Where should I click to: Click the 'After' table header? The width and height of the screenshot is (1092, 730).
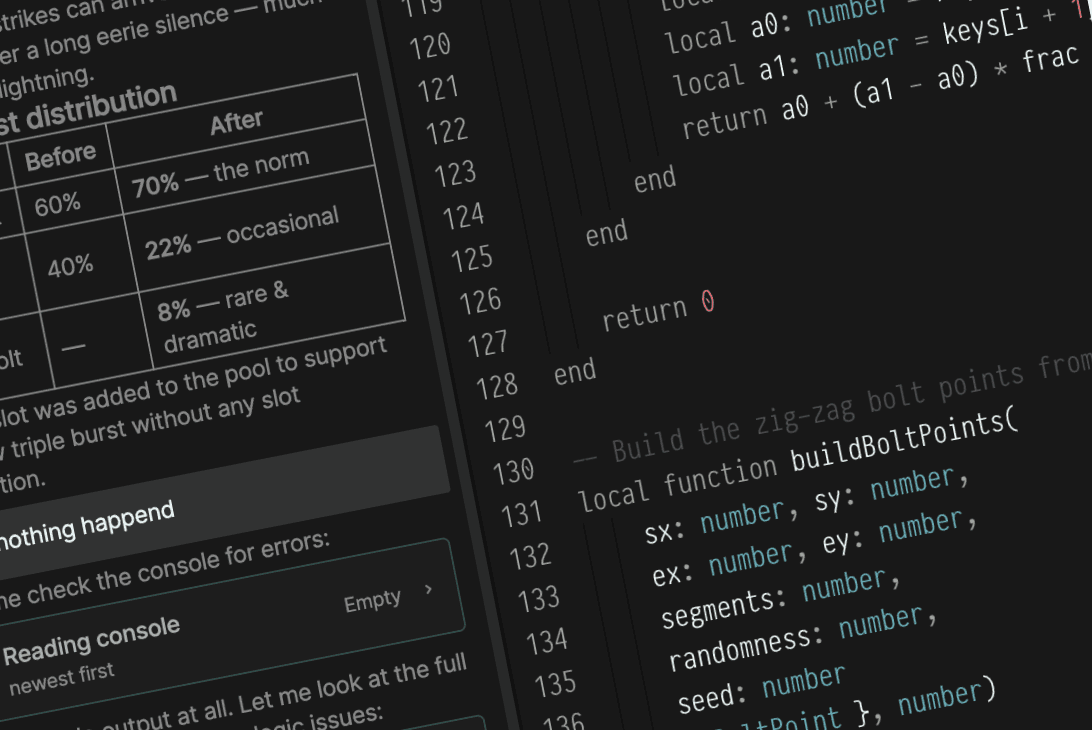(x=237, y=122)
